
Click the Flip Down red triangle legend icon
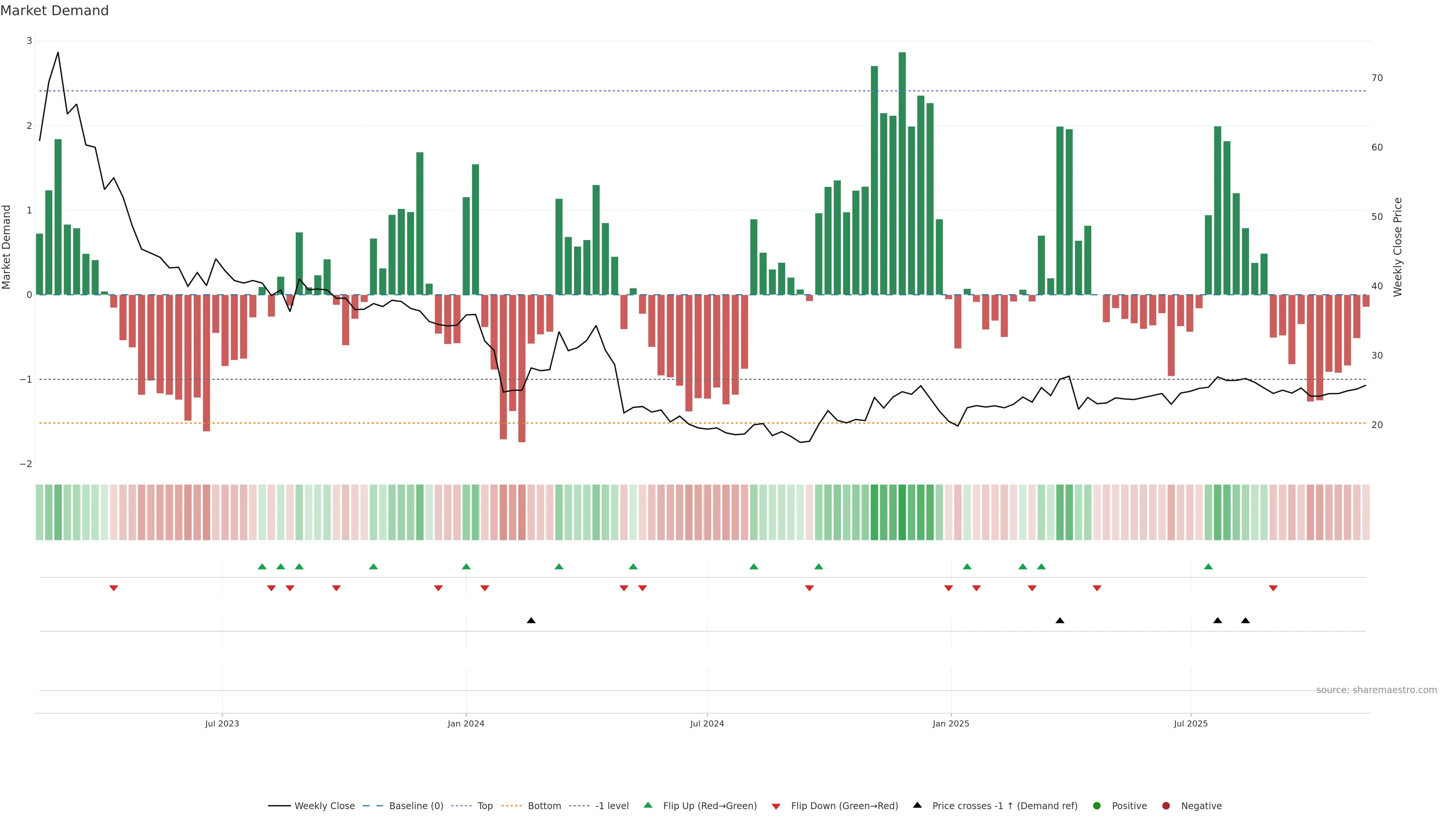[776, 806]
